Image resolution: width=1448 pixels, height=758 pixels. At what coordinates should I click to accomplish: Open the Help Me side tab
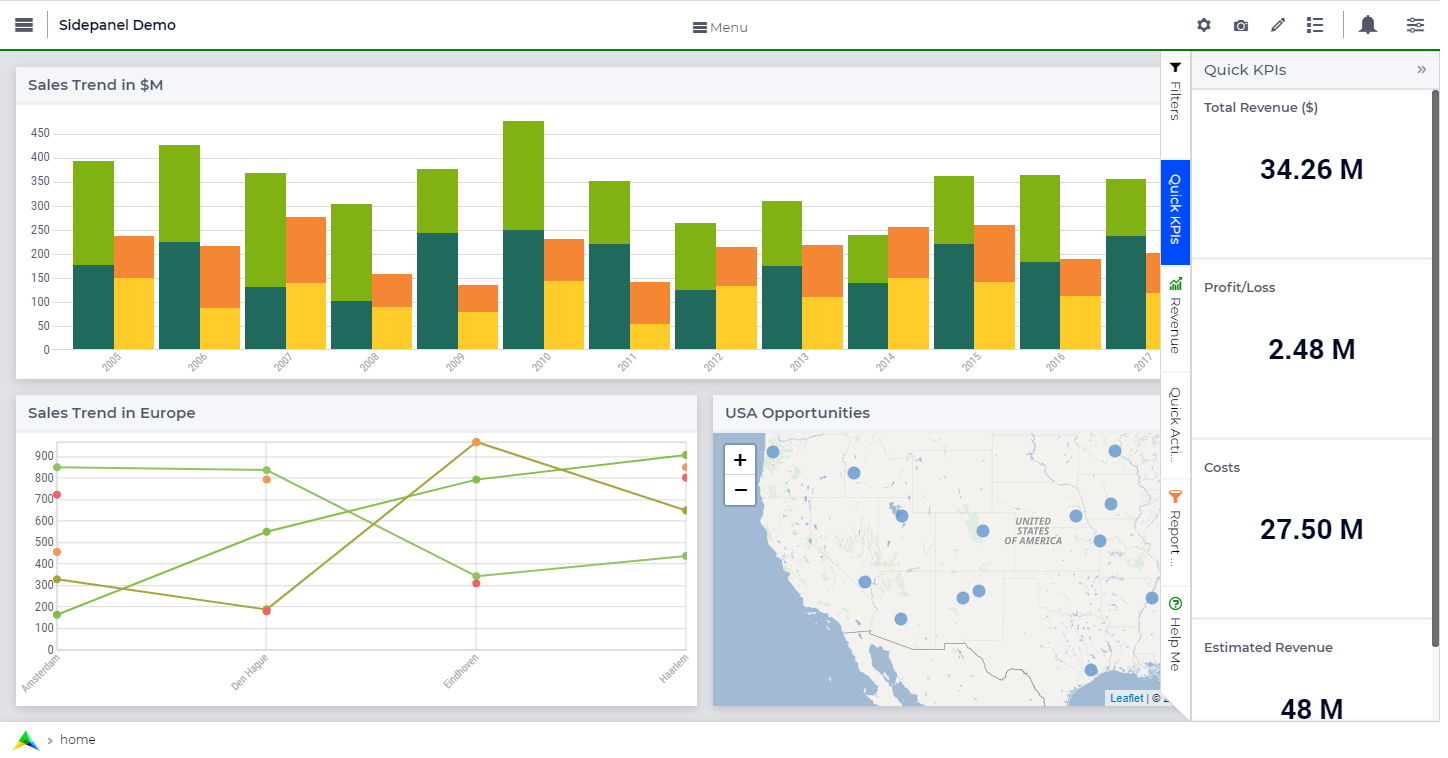[x=1176, y=636]
